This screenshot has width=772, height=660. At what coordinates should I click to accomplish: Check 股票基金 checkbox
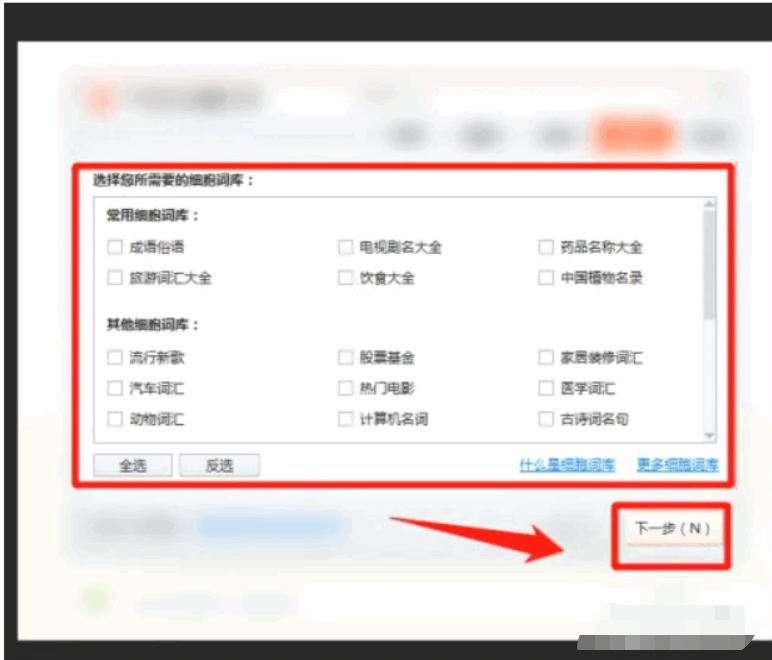346,357
